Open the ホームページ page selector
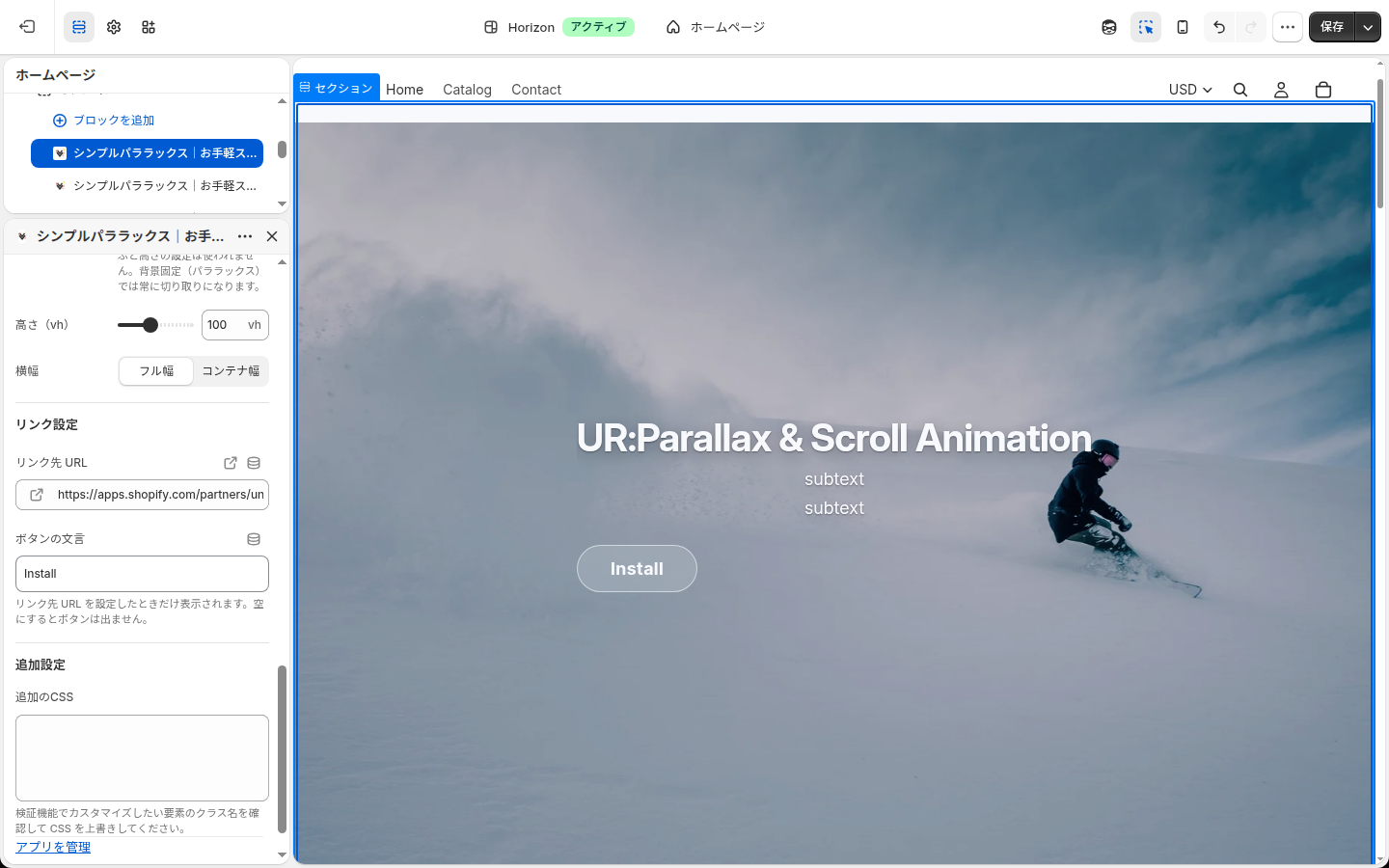 point(716,27)
